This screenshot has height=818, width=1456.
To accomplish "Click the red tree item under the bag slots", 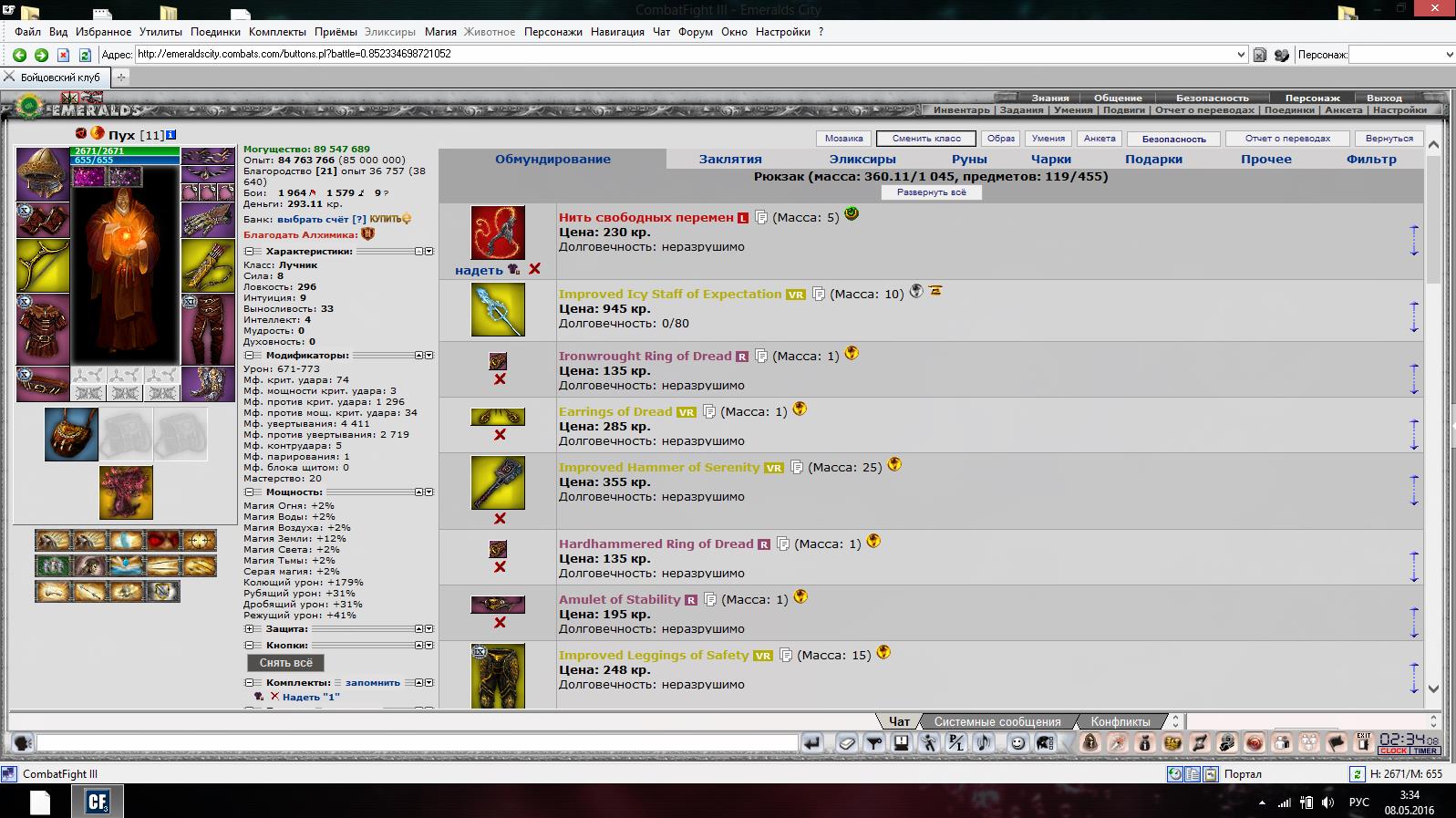I will coord(126,492).
